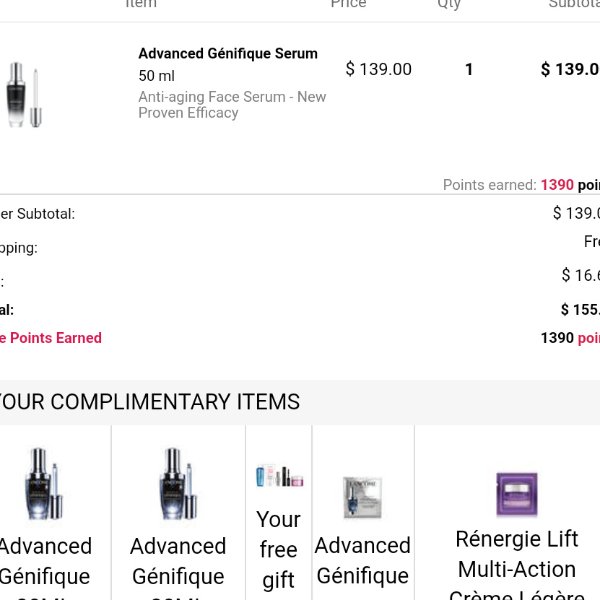Select the free gift set image
Viewport: 600px width, 600px height.
tap(279, 476)
